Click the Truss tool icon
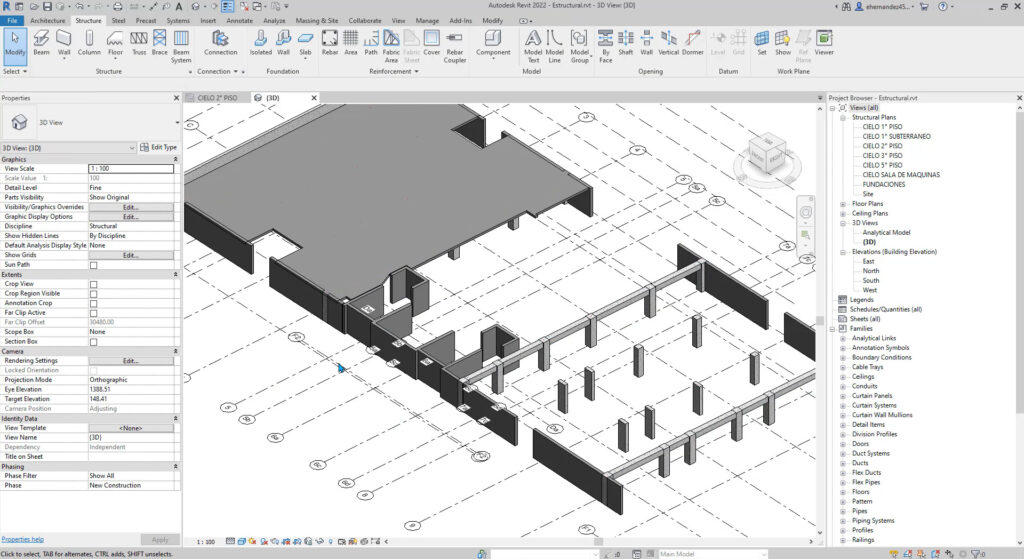The width and height of the screenshot is (1024, 559). point(138,42)
